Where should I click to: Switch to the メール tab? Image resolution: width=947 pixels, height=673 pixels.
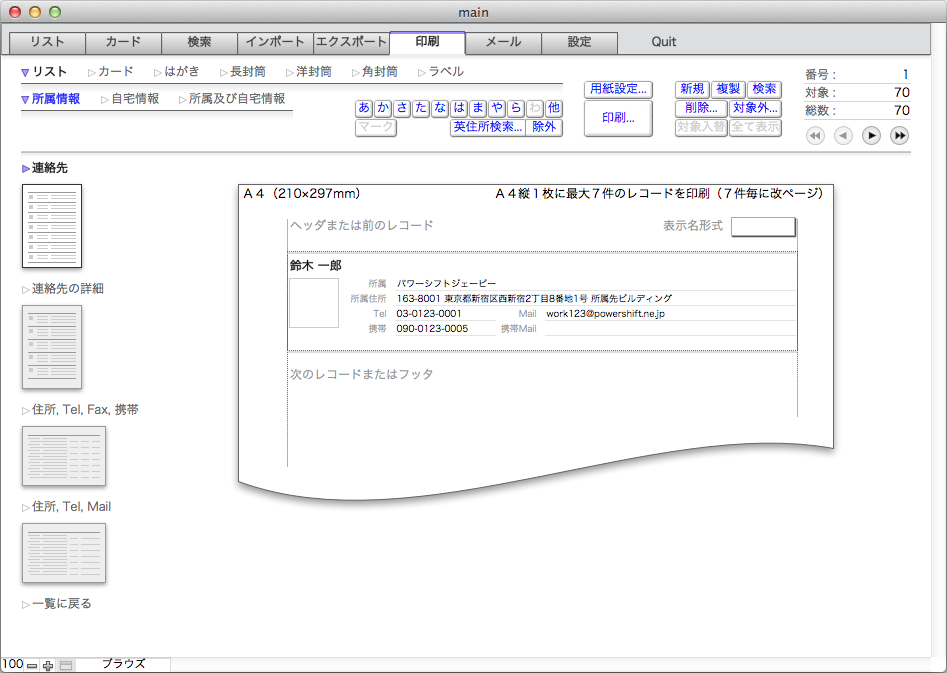[503, 42]
